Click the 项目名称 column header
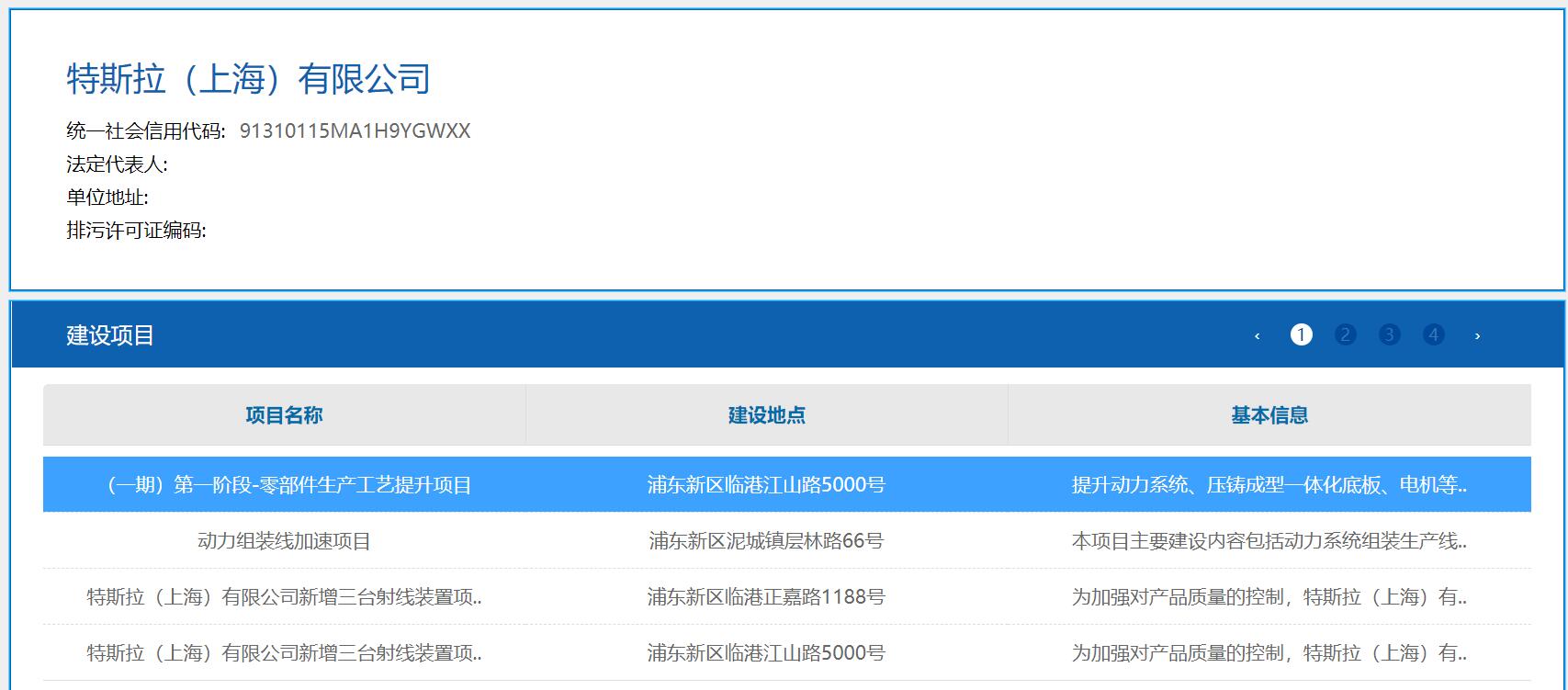The height and width of the screenshot is (690, 1568). [x=284, y=415]
